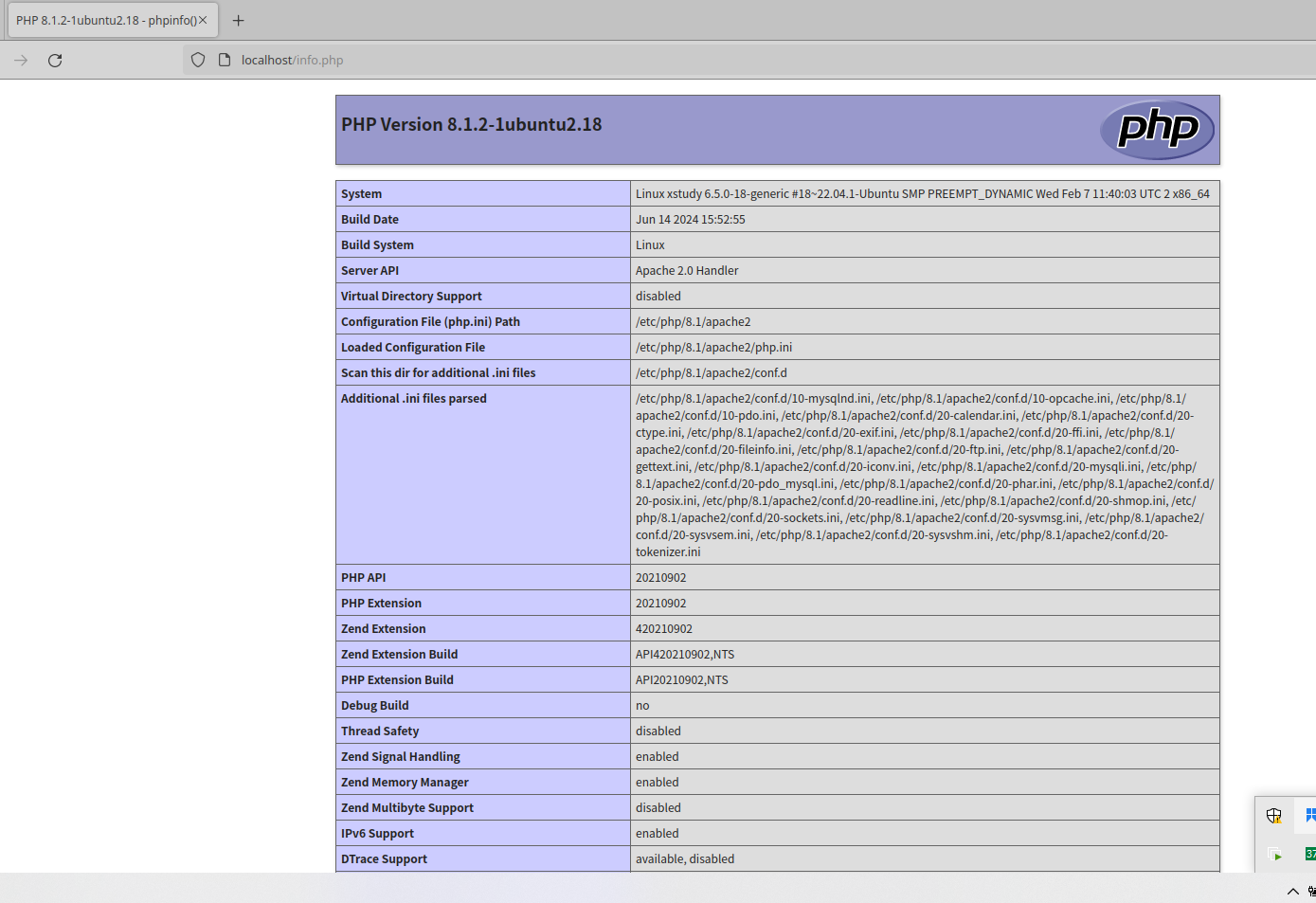Click the Build System label
The image size is (1316, 903).
[377, 244]
